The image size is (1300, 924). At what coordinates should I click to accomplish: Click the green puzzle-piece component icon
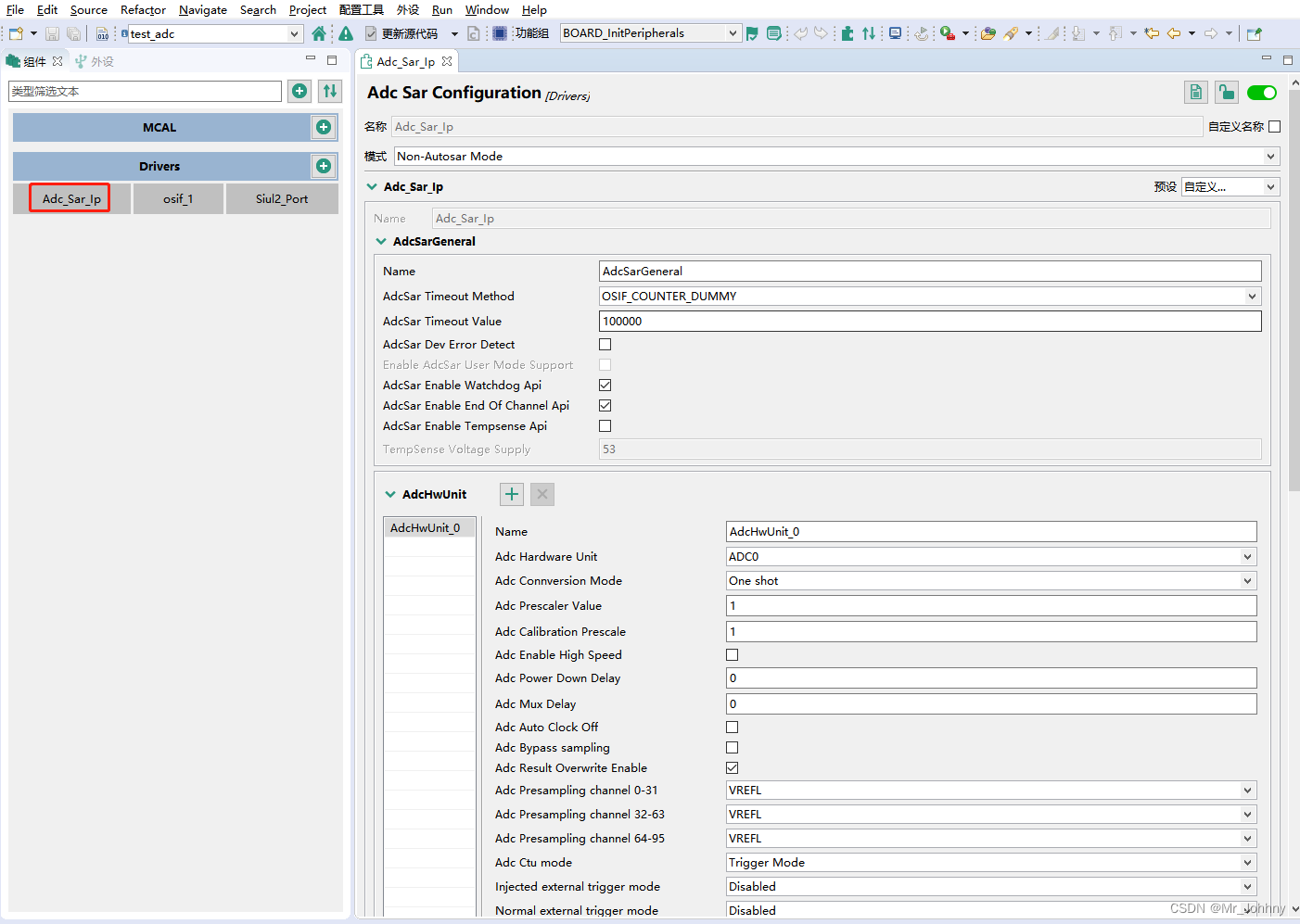(x=848, y=33)
